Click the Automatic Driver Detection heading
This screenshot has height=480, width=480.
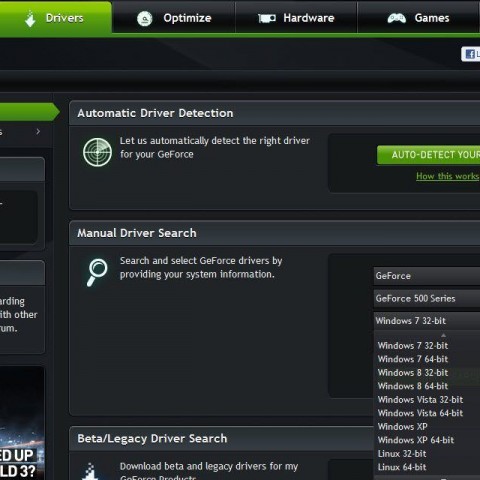[155, 113]
